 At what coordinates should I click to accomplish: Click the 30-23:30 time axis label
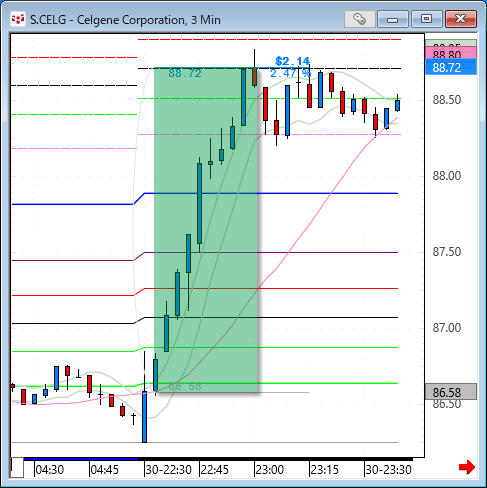point(389,470)
